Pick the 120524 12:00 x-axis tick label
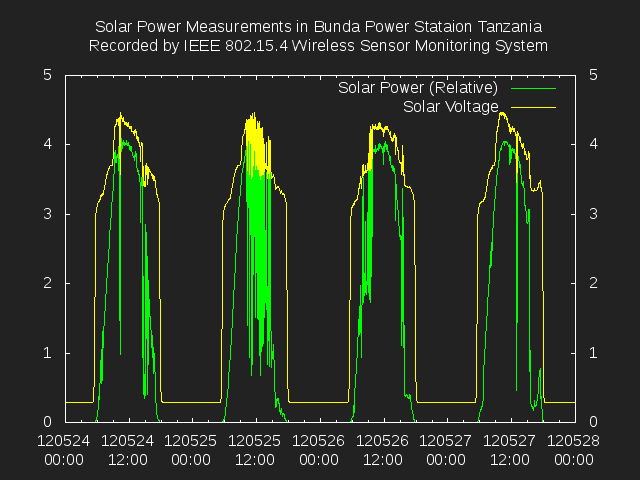640x480 pixels. tap(128, 449)
